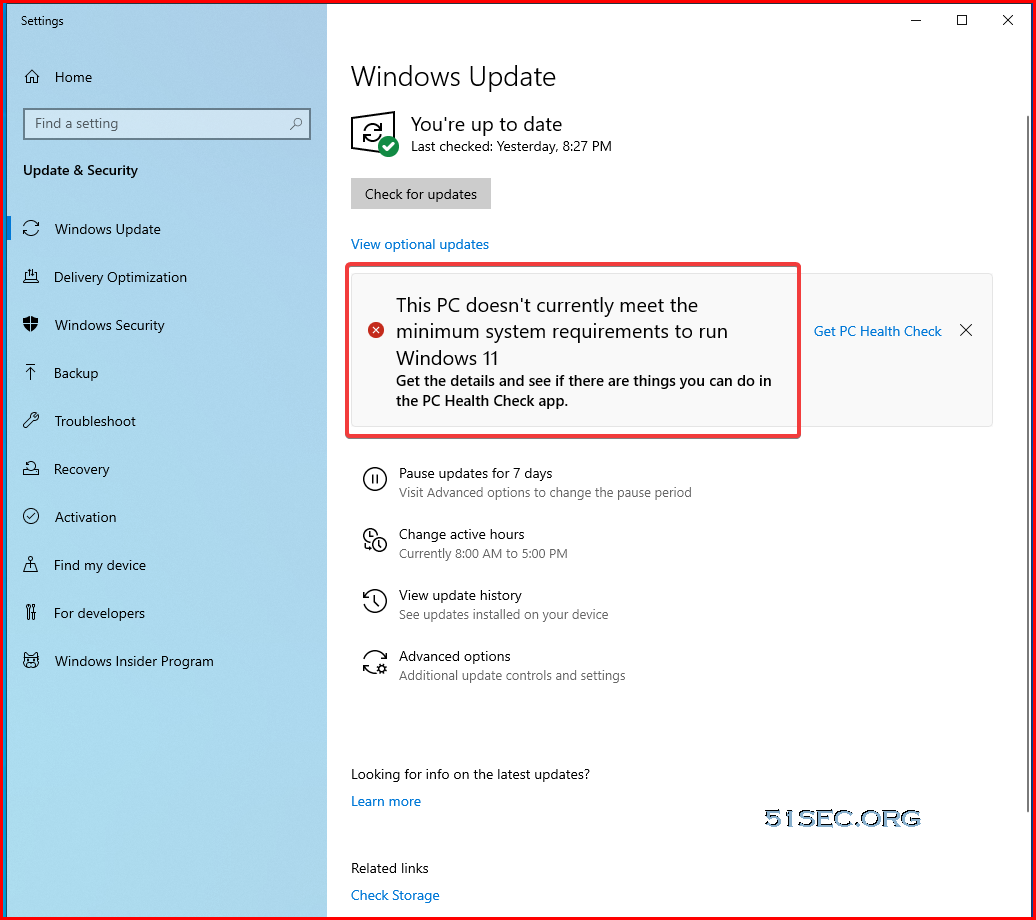Click Check for updates button
Image resolution: width=1036 pixels, height=920 pixels.
click(x=421, y=194)
